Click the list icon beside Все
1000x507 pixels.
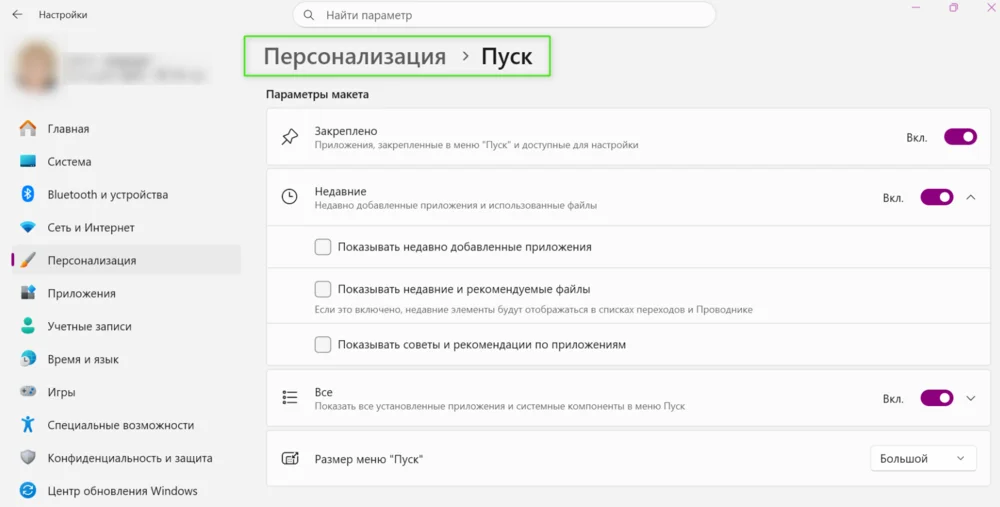point(290,398)
